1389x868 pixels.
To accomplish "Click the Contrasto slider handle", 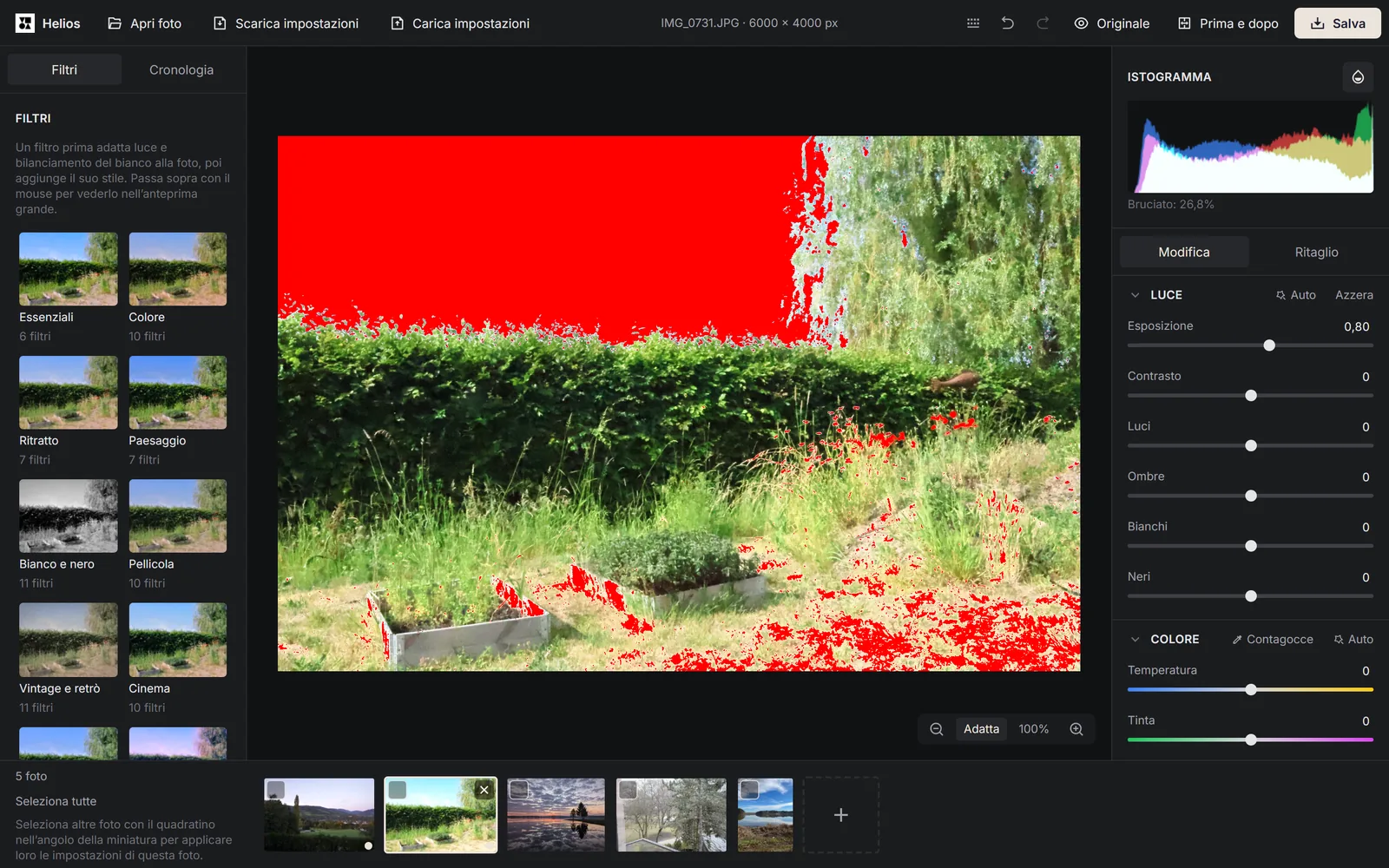I will (x=1251, y=396).
